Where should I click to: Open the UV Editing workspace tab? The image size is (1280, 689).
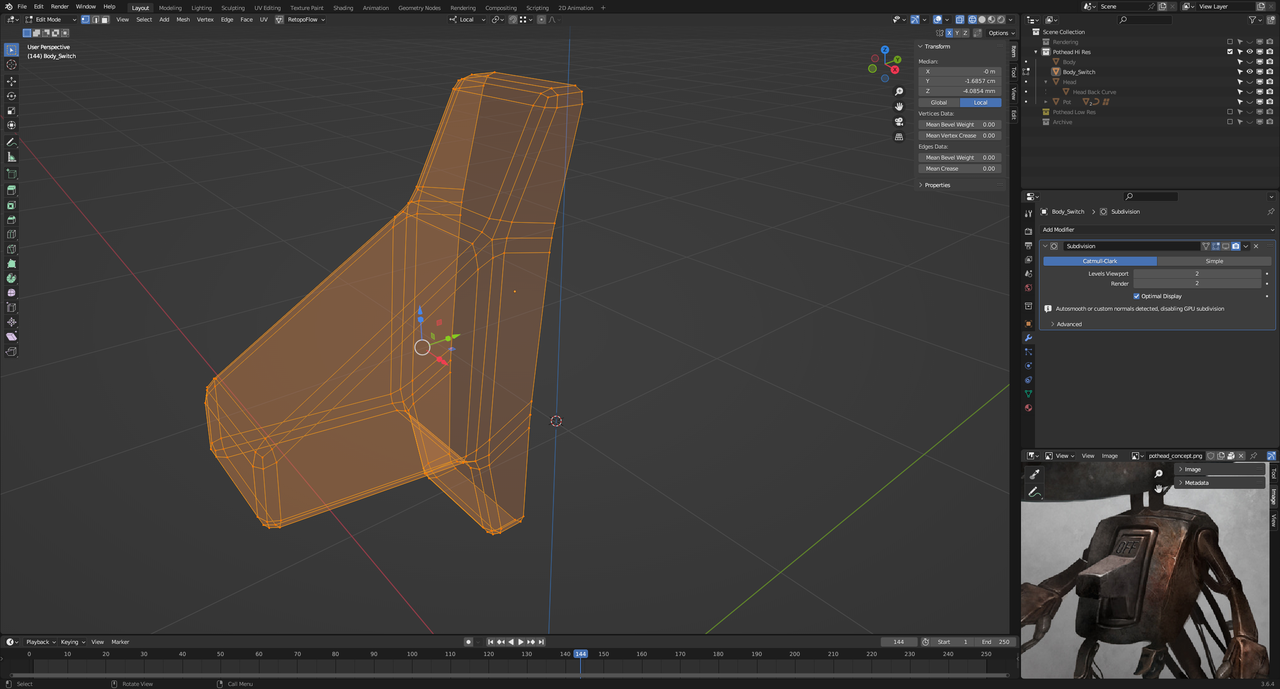267,7
